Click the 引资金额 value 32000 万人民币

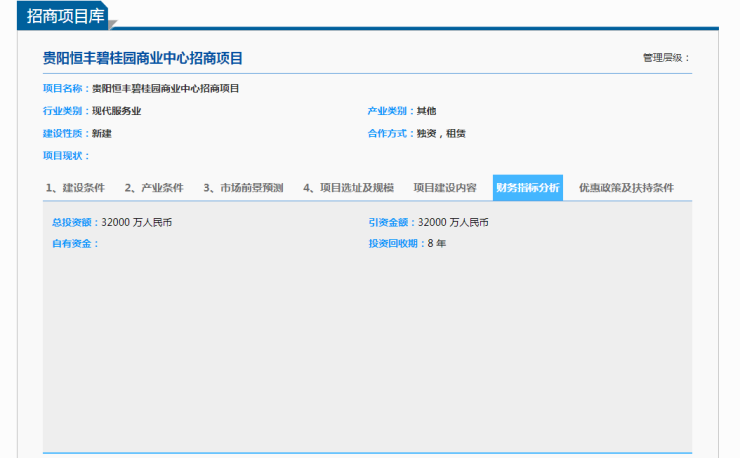(x=454, y=222)
